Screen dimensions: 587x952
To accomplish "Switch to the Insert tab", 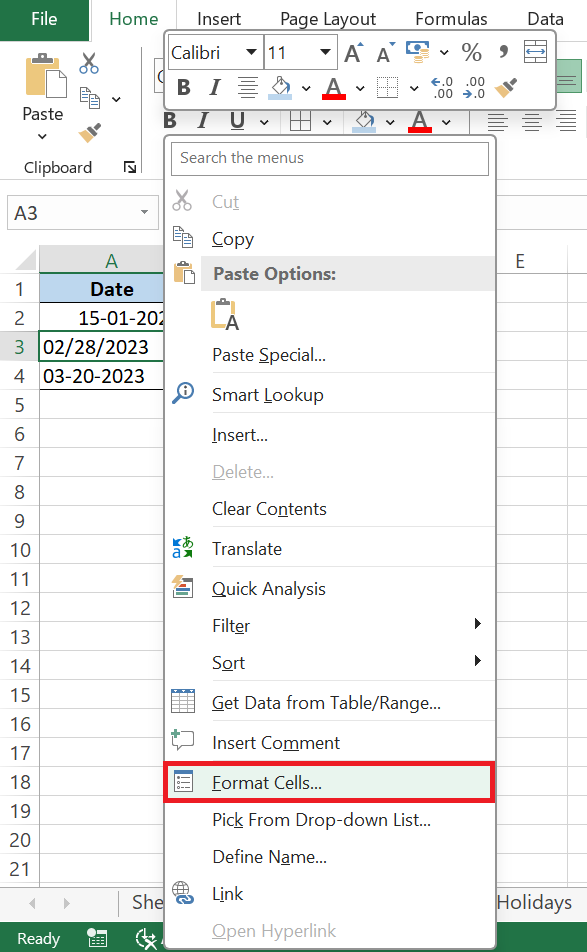I will [219, 19].
